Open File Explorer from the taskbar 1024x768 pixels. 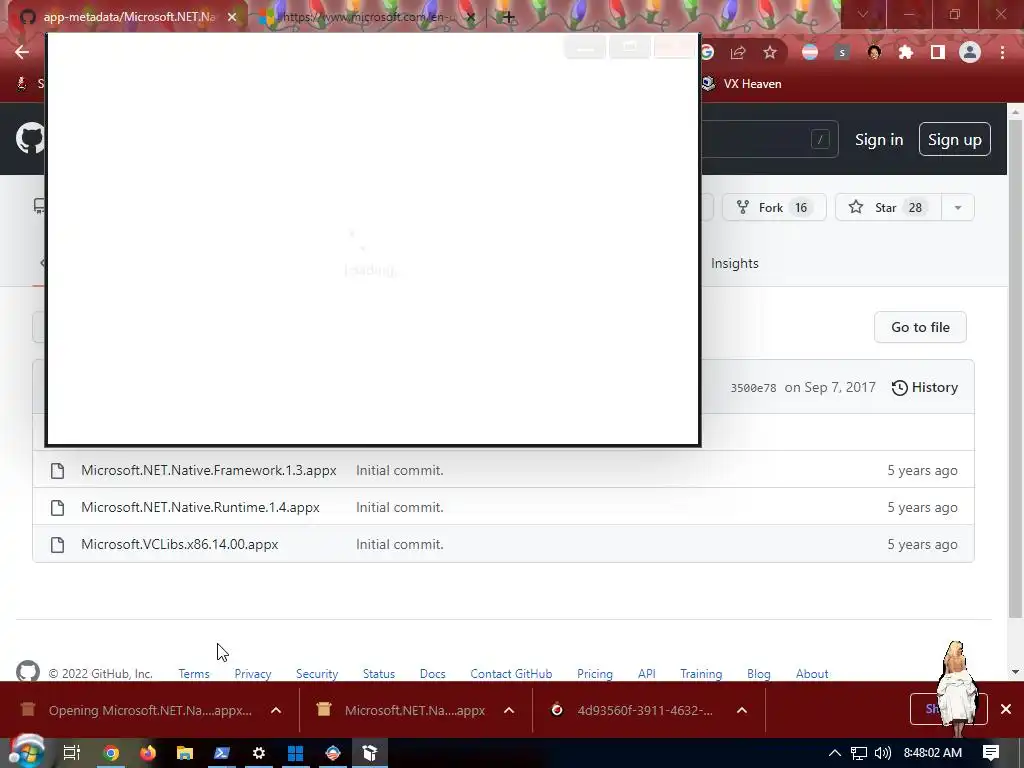coord(185,753)
